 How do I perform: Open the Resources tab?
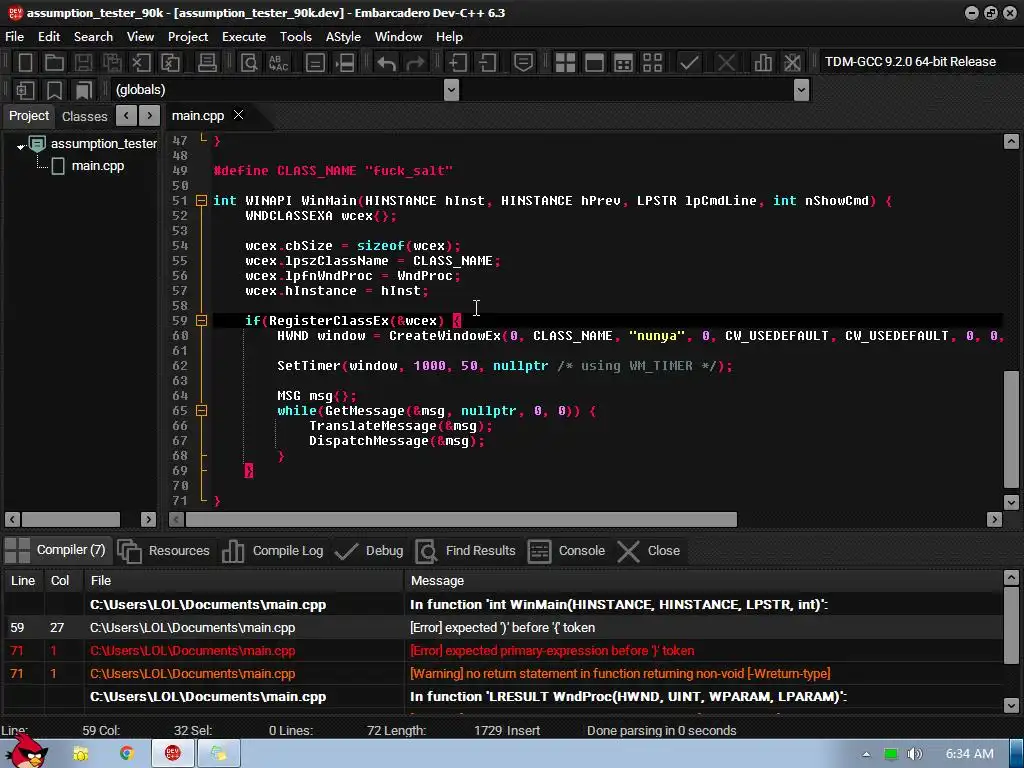click(165, 551)
